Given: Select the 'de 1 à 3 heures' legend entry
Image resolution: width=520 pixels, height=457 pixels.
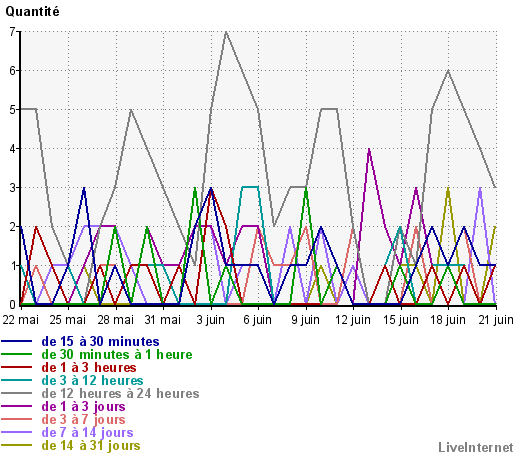Looking at the screenshot, I should [89, 367].
